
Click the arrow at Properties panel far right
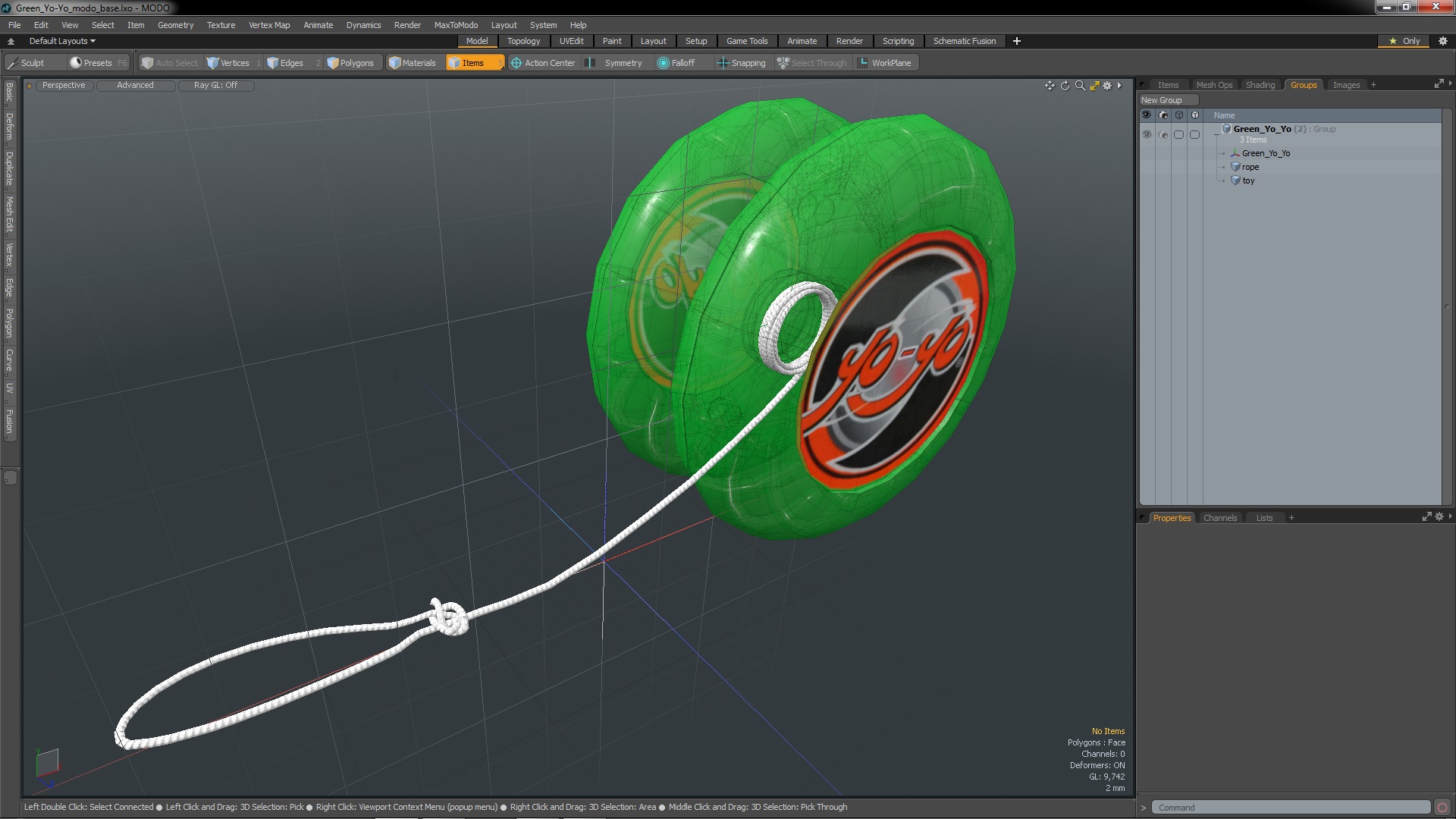(1450, 516)
